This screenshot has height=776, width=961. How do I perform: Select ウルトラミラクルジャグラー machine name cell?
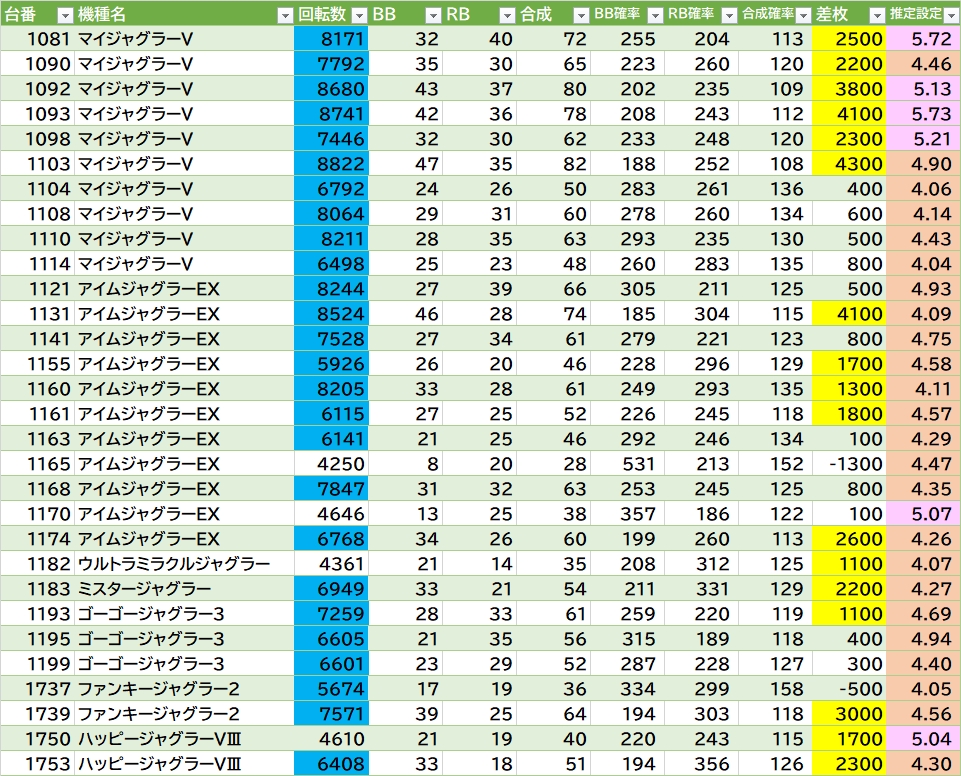[184, 564]
